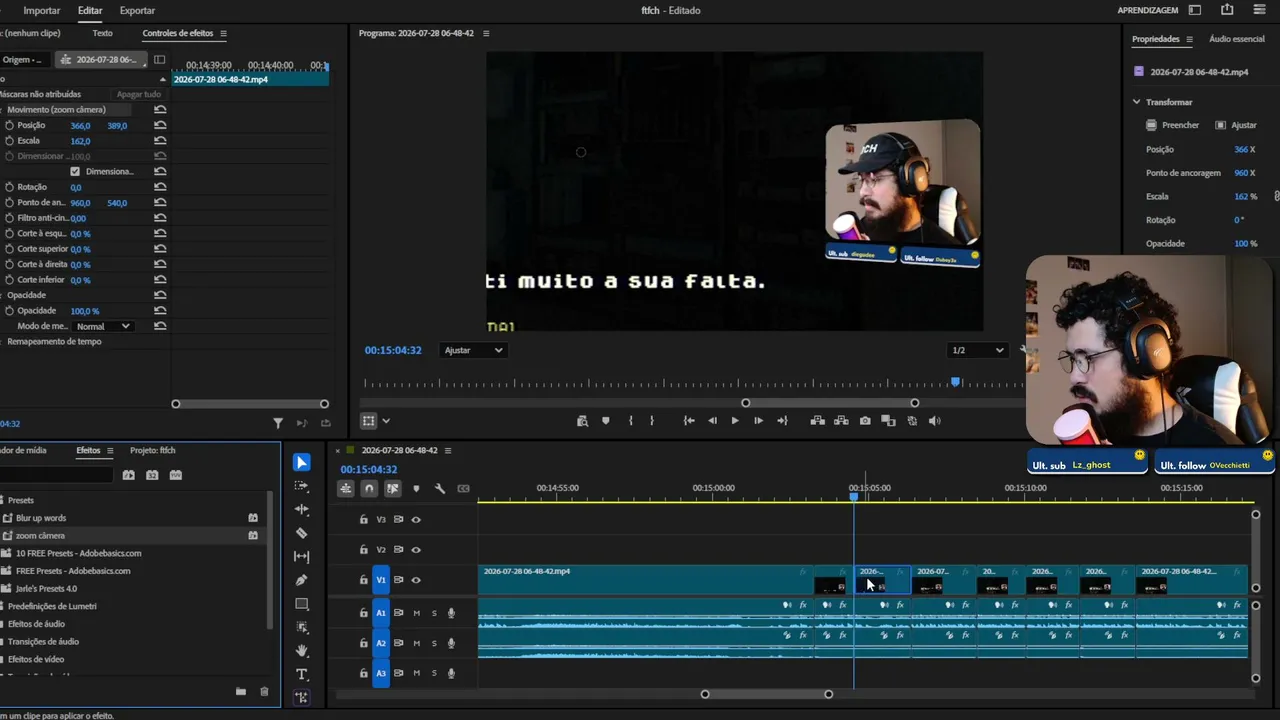Select the Pen tool

point(302,580)
